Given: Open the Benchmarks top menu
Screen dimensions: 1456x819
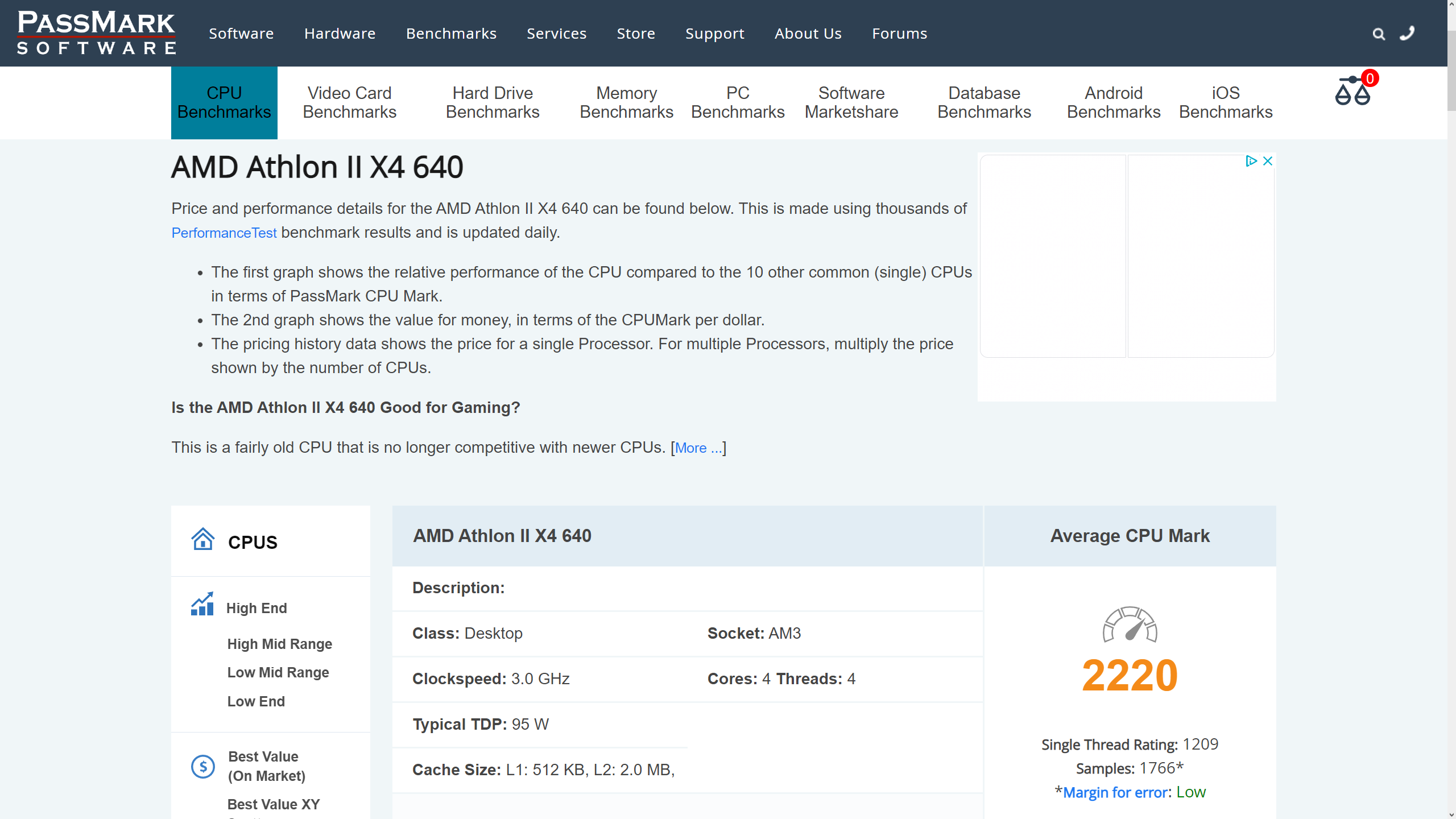Looking at the screenshot, I should coord(451,34).
